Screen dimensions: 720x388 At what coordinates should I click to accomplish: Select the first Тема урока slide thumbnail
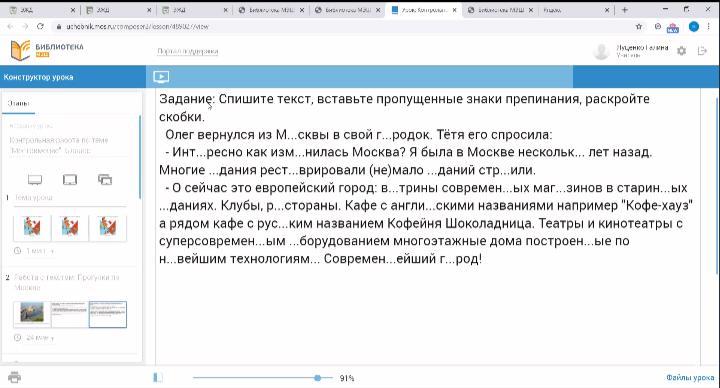(32, 227)
